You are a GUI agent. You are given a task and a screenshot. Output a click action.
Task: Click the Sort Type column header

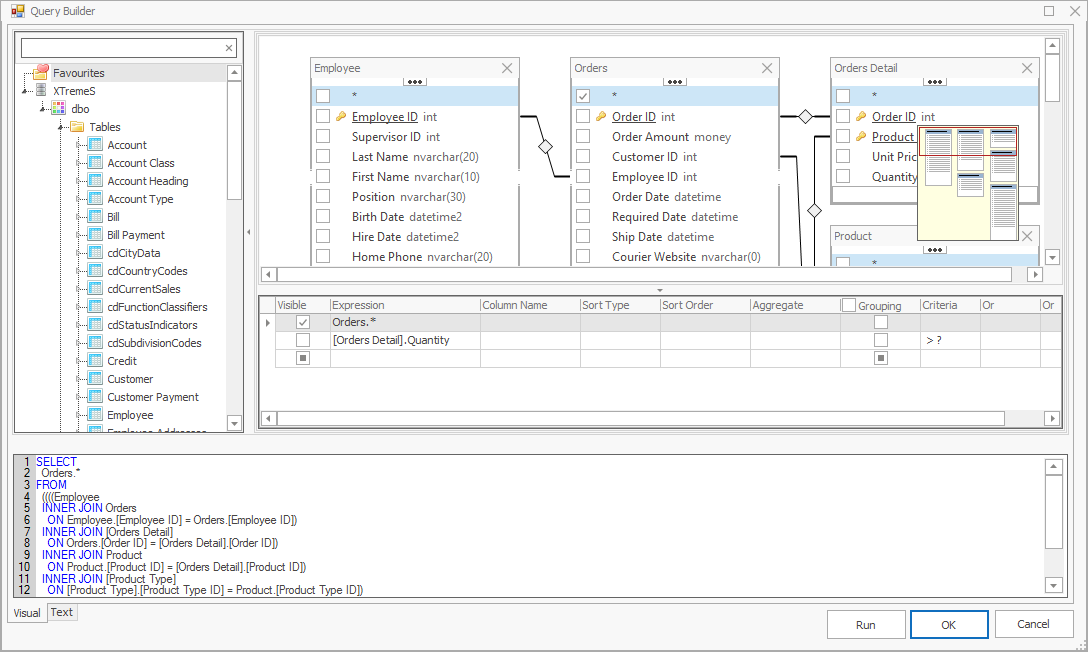(620, 305)
